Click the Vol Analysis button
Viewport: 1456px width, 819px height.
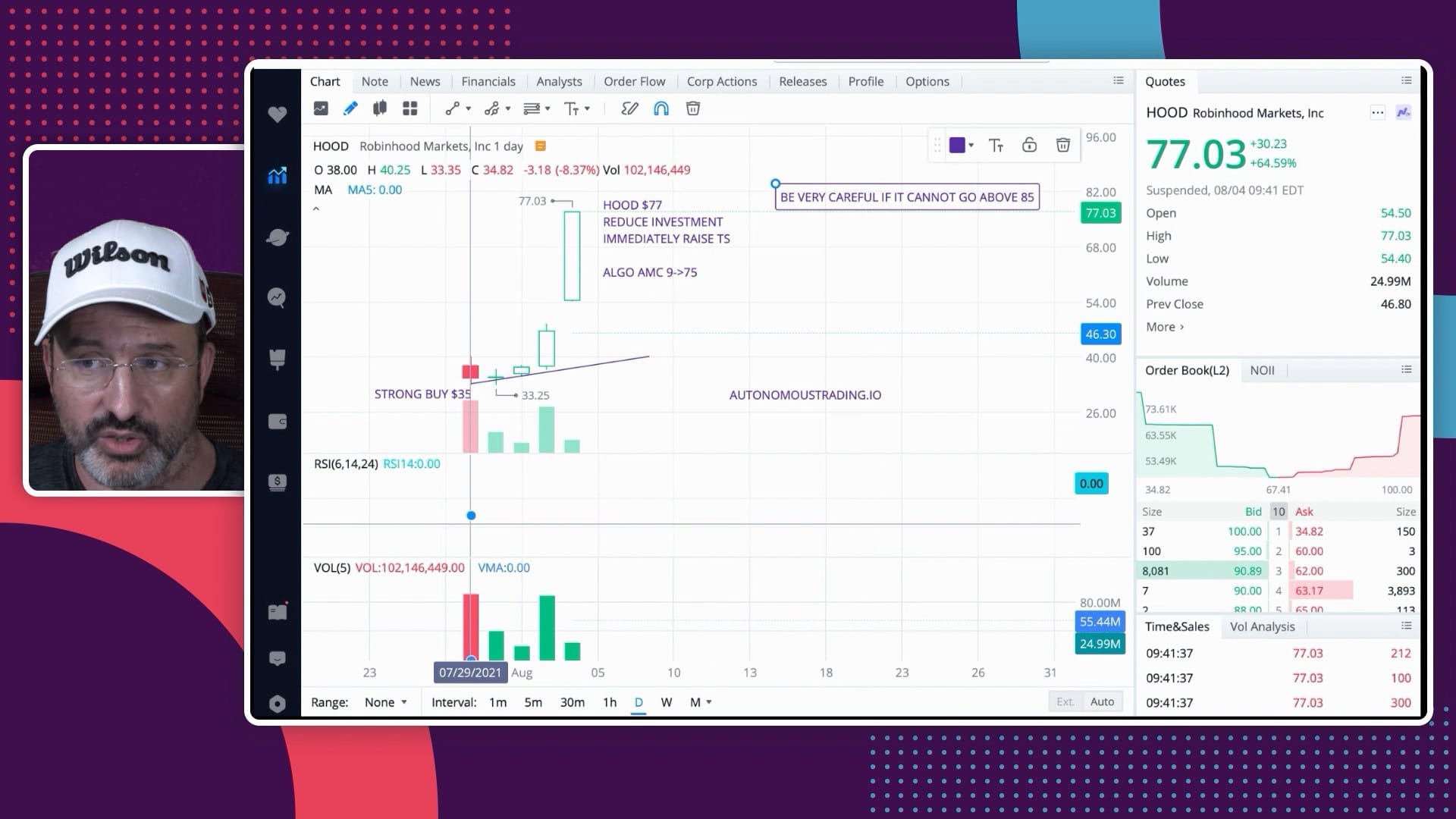(1262, 626)
